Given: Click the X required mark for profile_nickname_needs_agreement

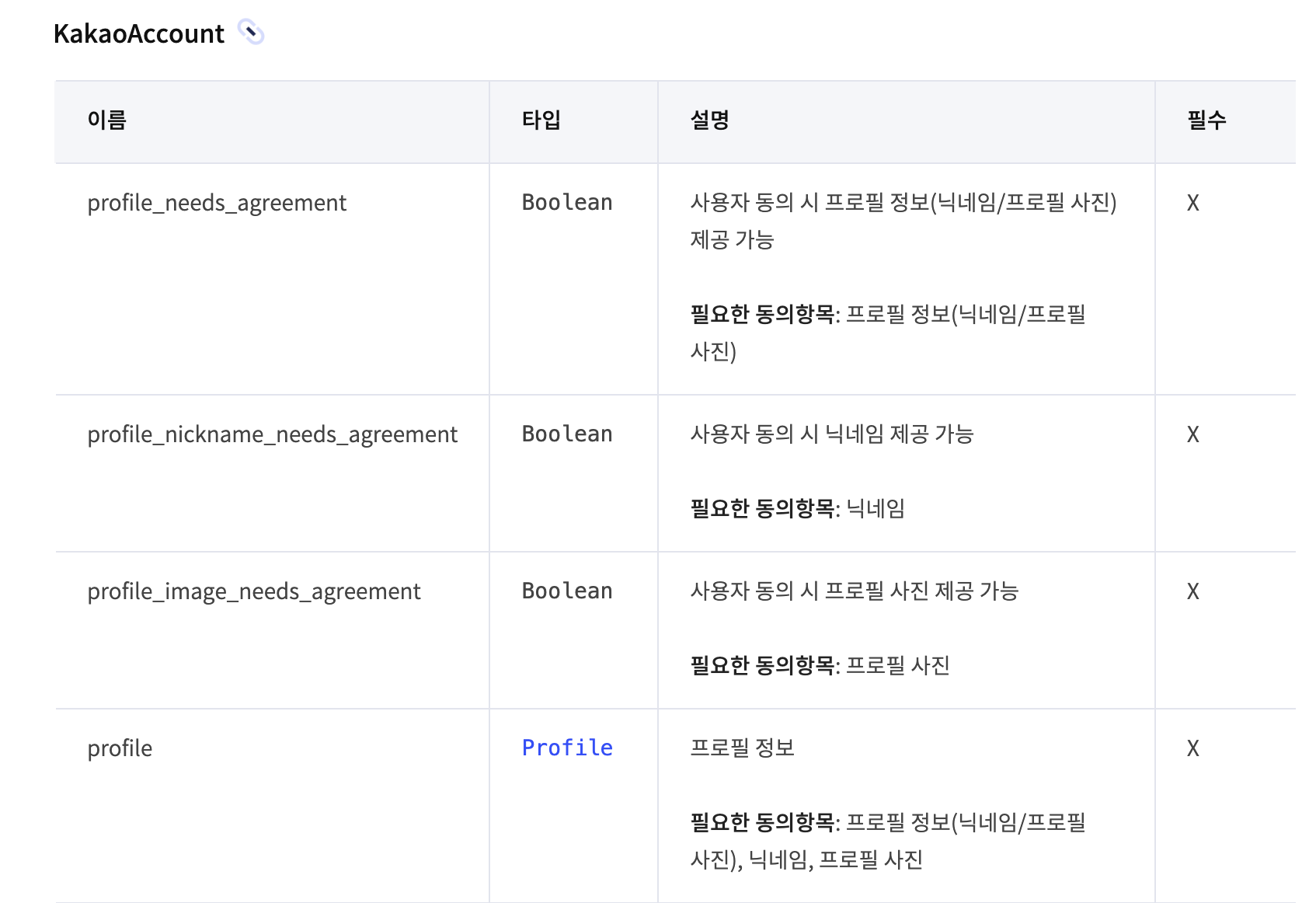Looking at the screenshot, I should coord(1193,434).
